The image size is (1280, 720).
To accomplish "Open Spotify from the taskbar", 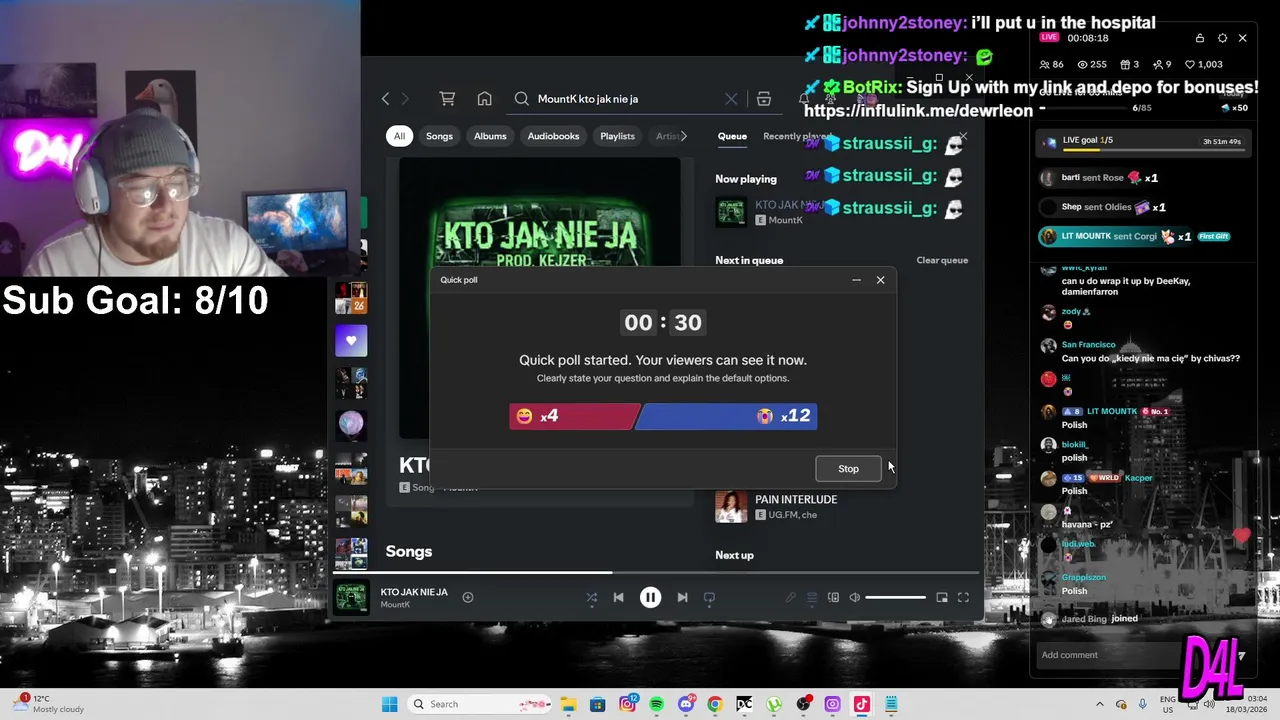I will click(656, 704).
